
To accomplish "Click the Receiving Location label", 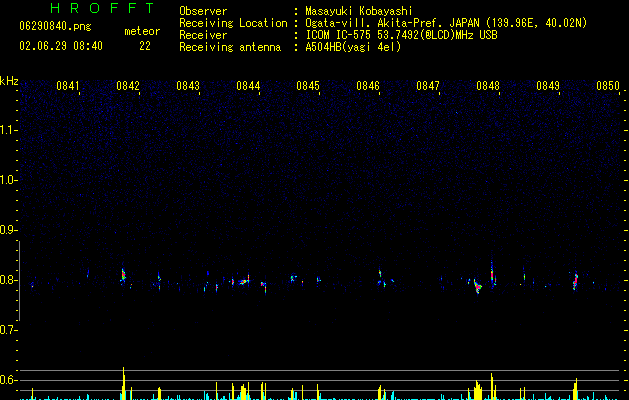I will (233, 23).
